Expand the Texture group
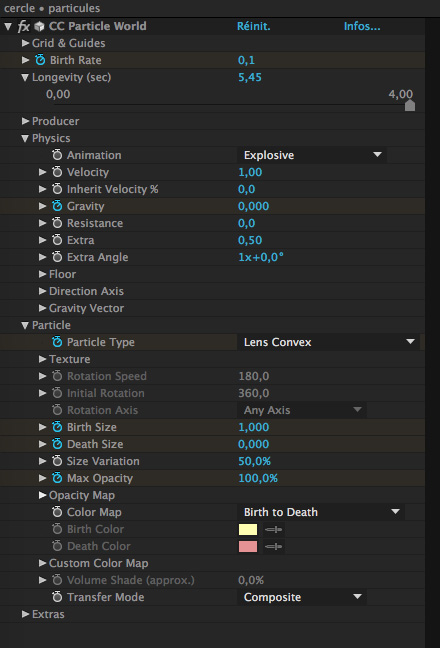 pyautogui.click(x=42, y=359)
